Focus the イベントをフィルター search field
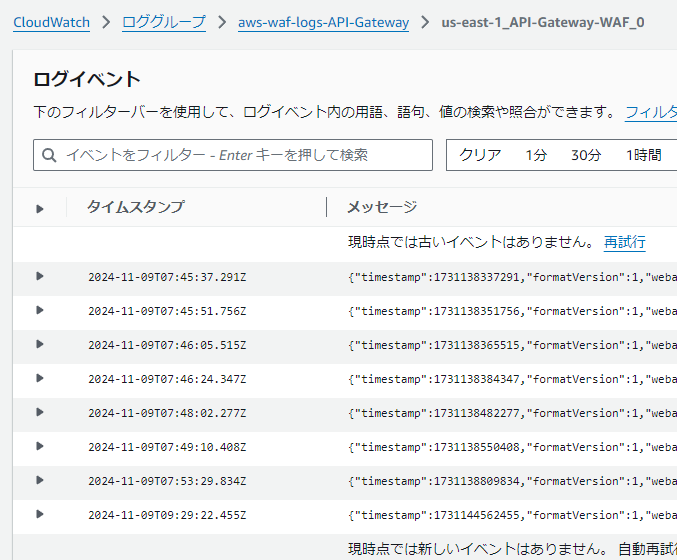The height and width of the screenshot is (560, 677). tap(233, 155)
